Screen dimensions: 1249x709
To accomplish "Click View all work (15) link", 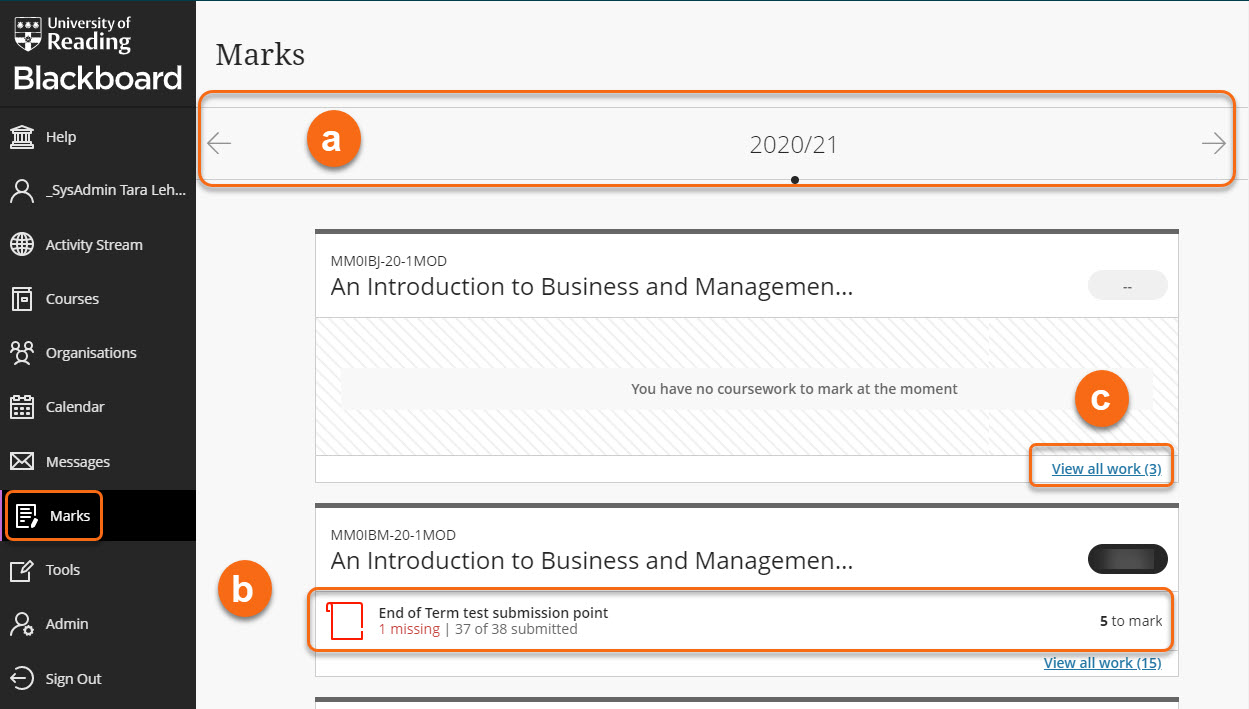I will pos(1102,663).
